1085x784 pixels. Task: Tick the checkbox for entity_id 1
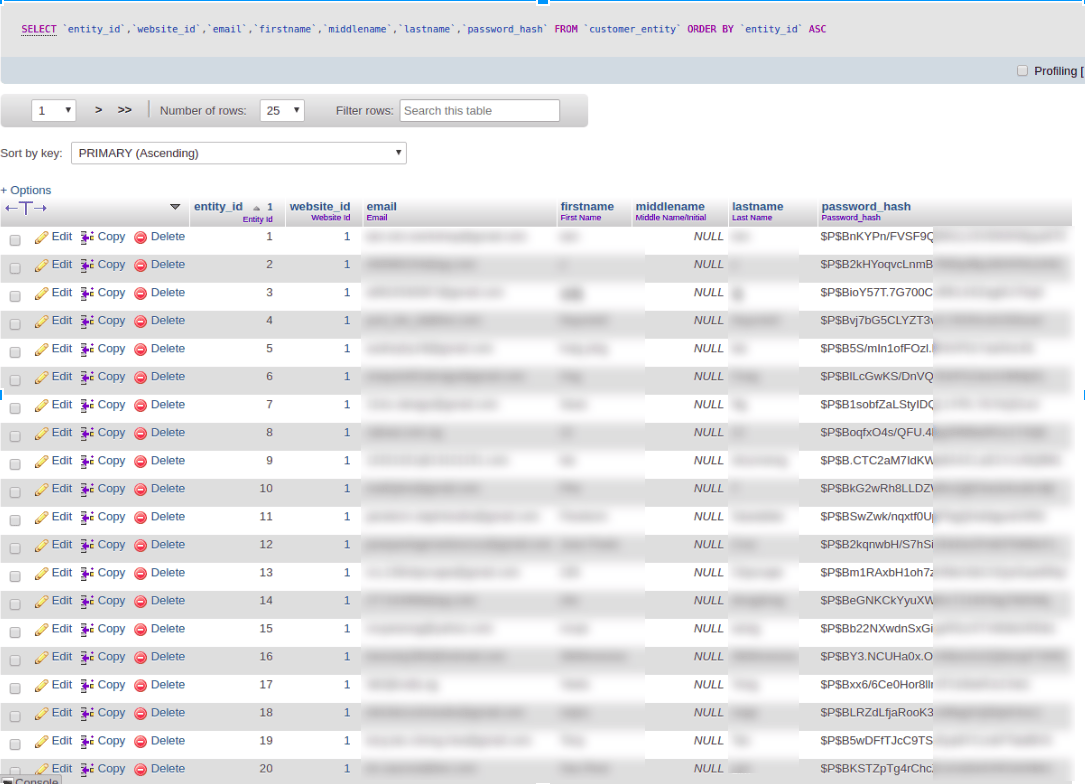point(15,240)
